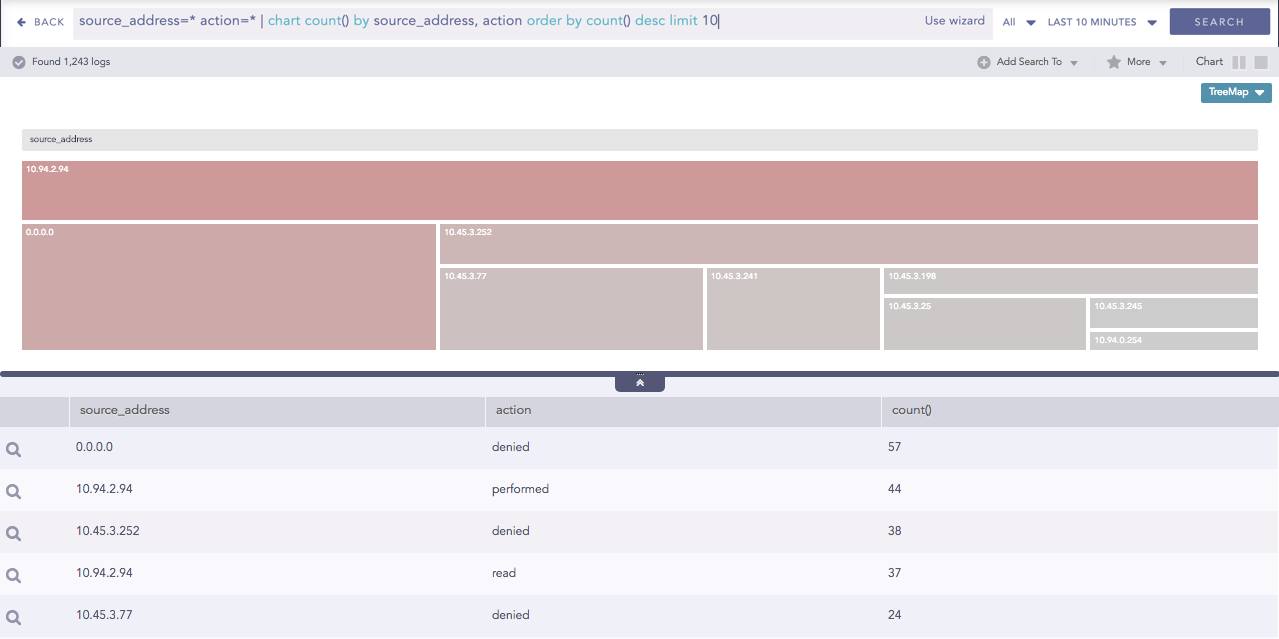Viewport: 1279px width, 639px height.
Task: Click the back arrow icon at top left
Action: pyautogui.click(x=22, y=21)
